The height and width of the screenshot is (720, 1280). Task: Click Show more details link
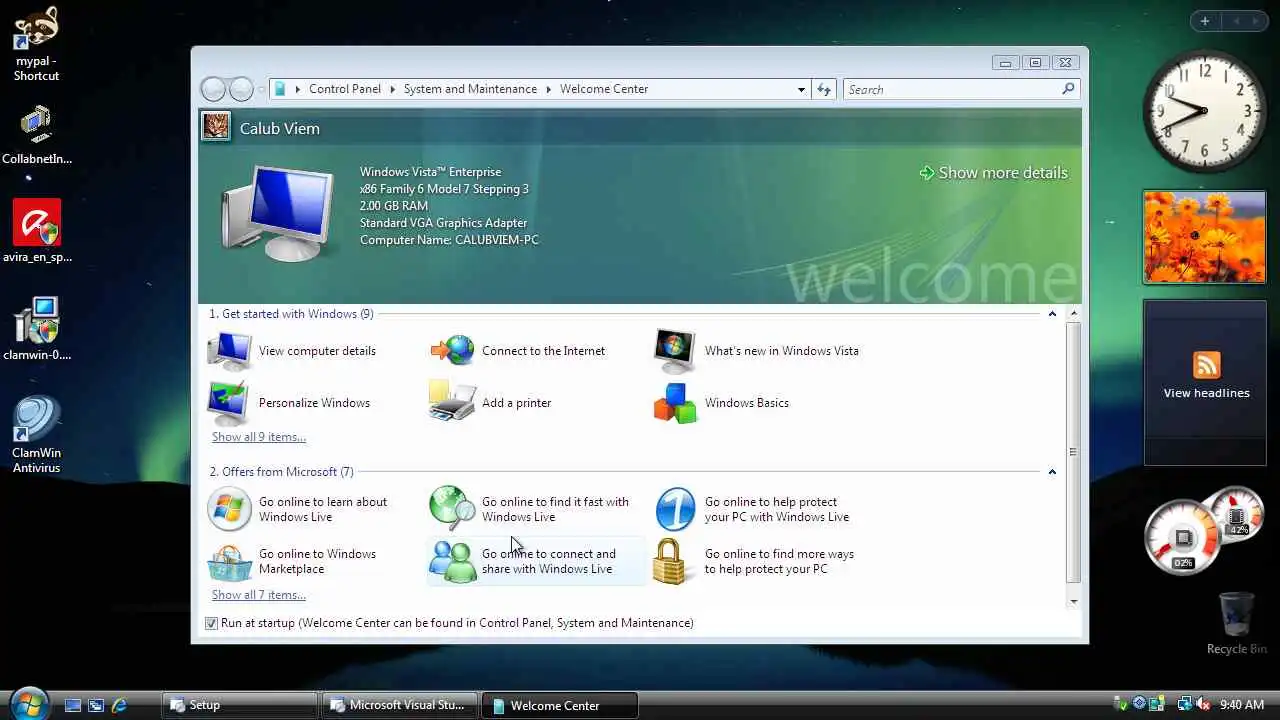pos(993,173)
